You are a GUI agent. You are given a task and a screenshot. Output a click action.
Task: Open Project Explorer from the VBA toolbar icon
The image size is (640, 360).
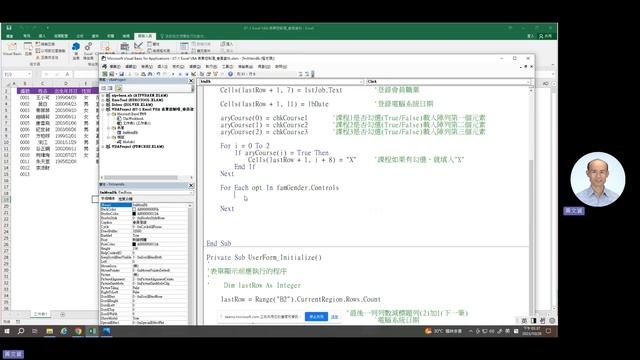202,74
